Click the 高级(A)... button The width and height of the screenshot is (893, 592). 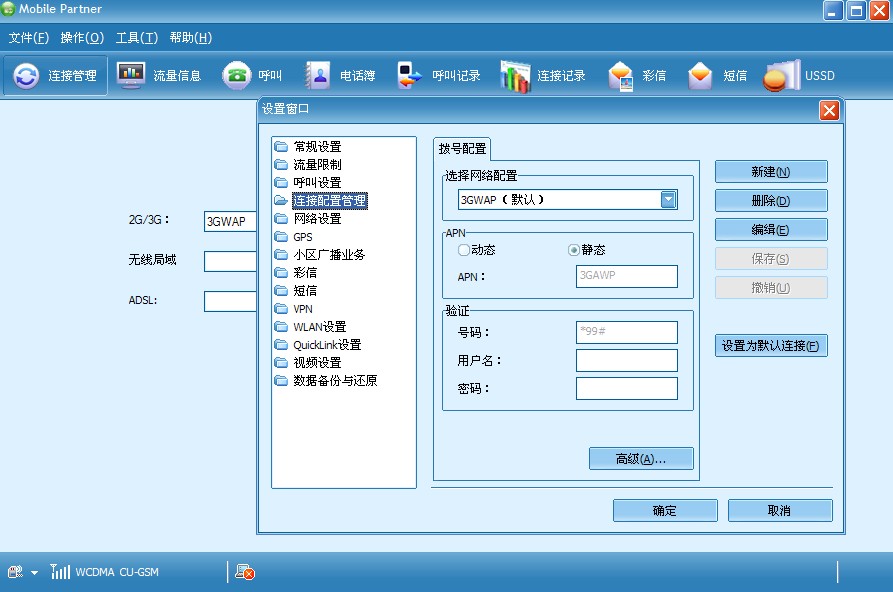(x=640, y=459)
